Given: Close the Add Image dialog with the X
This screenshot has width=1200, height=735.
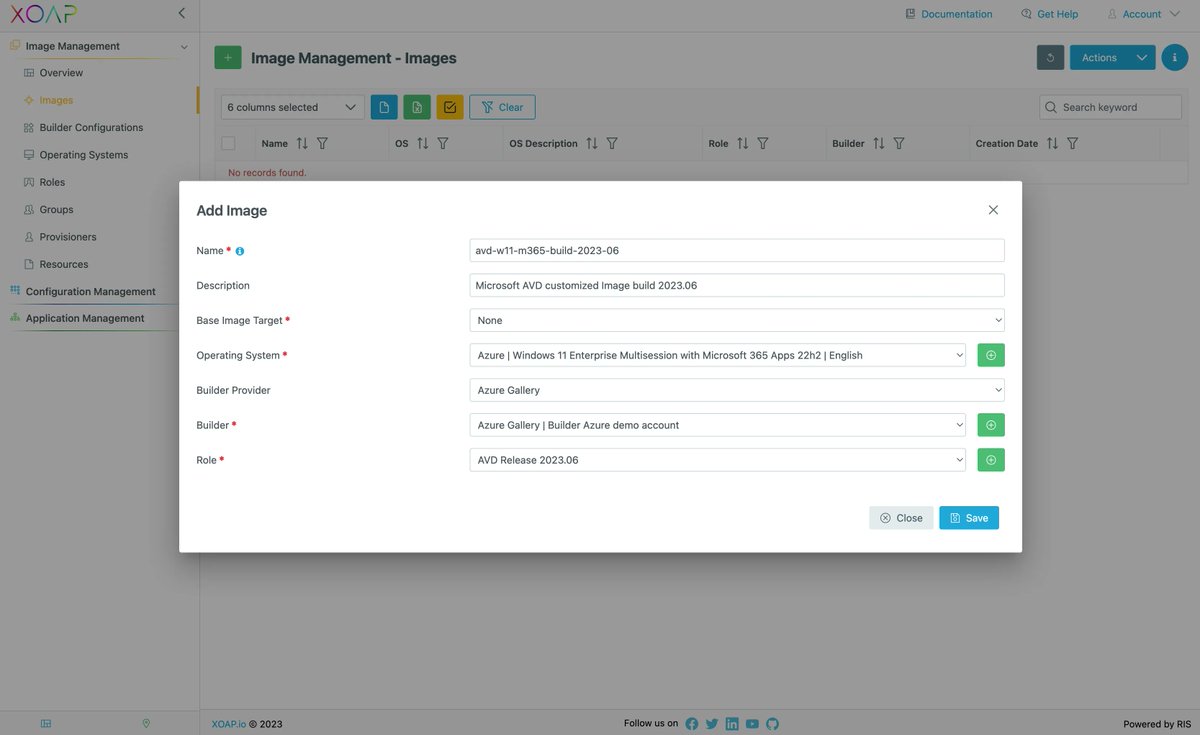Looking at the screenshot, I should tap(993, 210).
